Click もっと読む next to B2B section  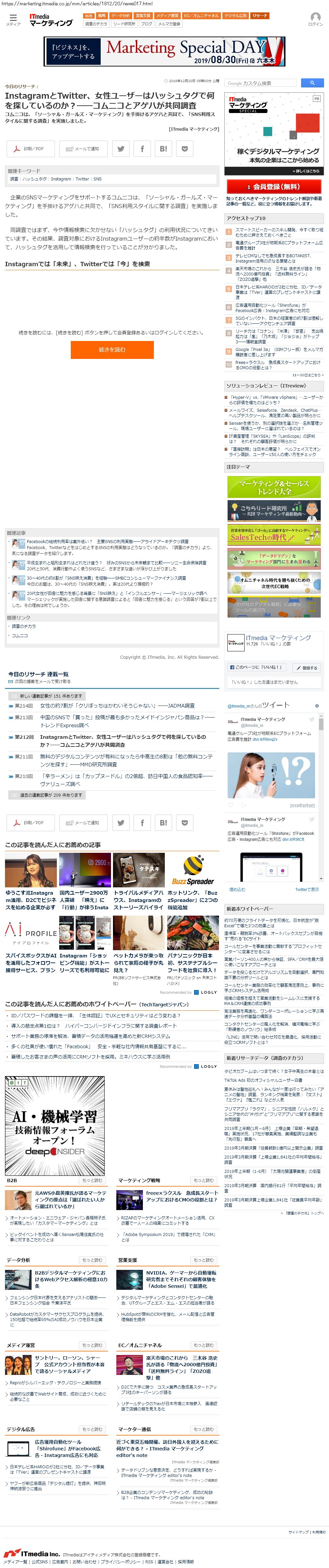click(92, 1180)
